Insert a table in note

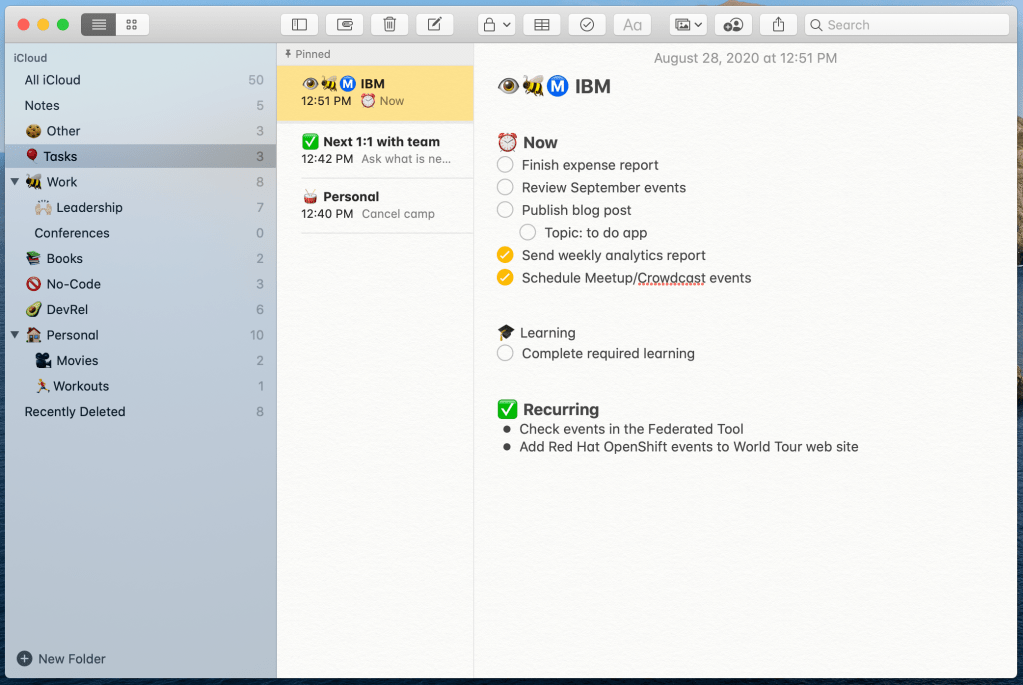(541, 25)
